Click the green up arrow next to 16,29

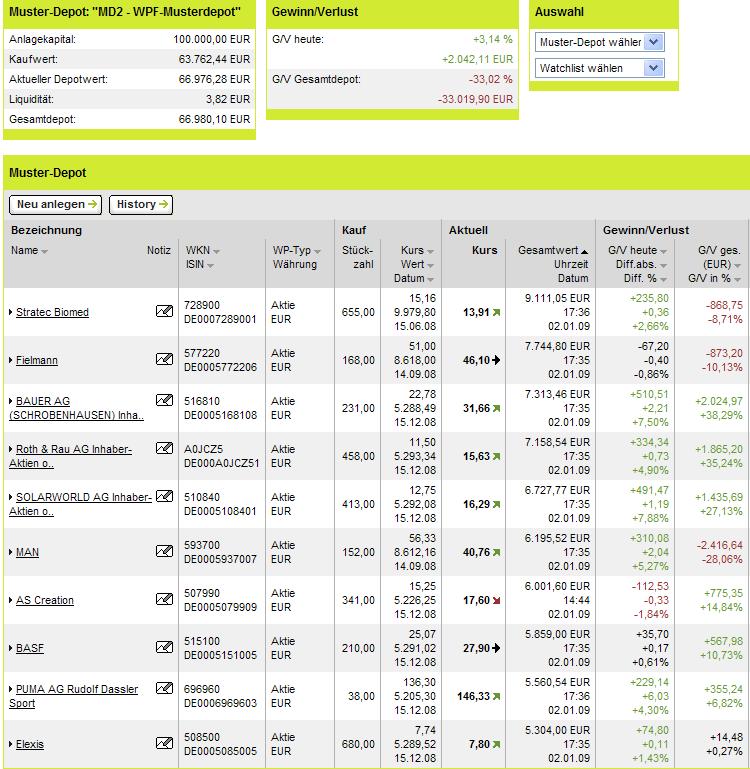[496, 505]
